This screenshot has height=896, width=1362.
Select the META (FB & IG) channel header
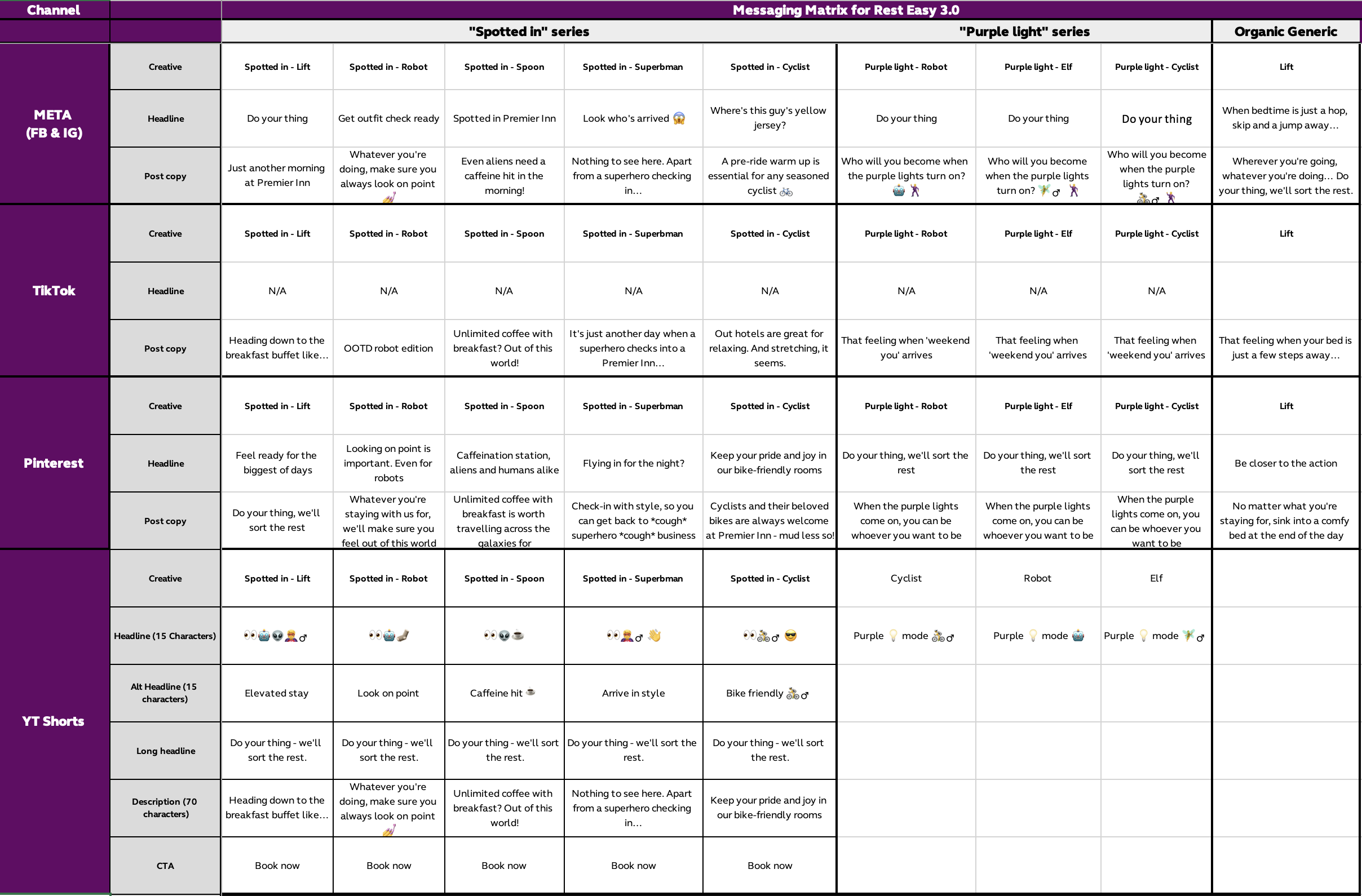(53, 124)
